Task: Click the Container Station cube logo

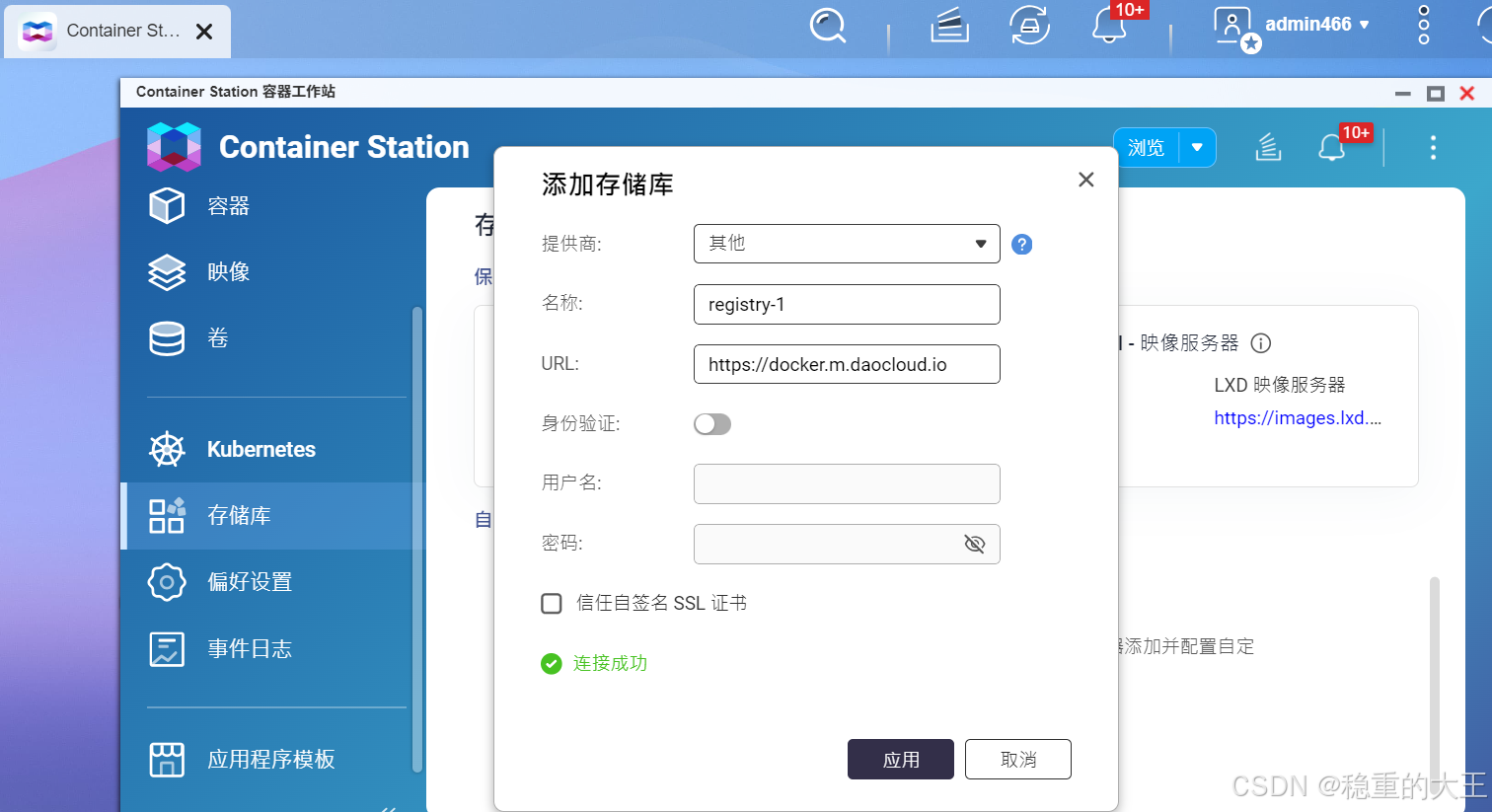Action: click(174, 147)
